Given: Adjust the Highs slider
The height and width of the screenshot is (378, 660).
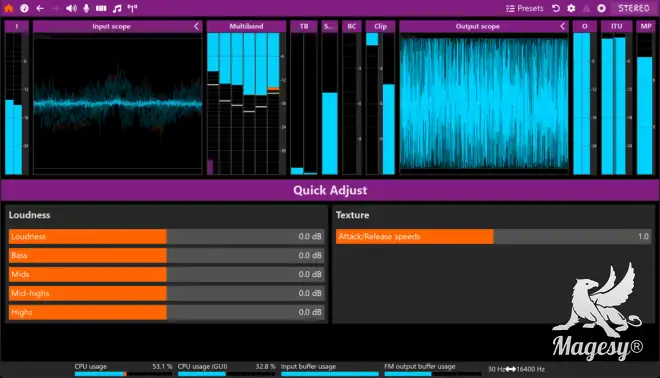Looking at the screenshot, I should (167, 312).
